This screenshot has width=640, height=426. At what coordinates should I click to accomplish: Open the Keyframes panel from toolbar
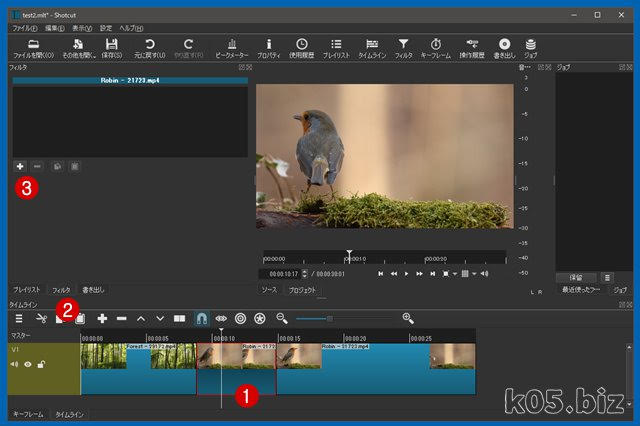pyautogui.click(x=436, y=47)
